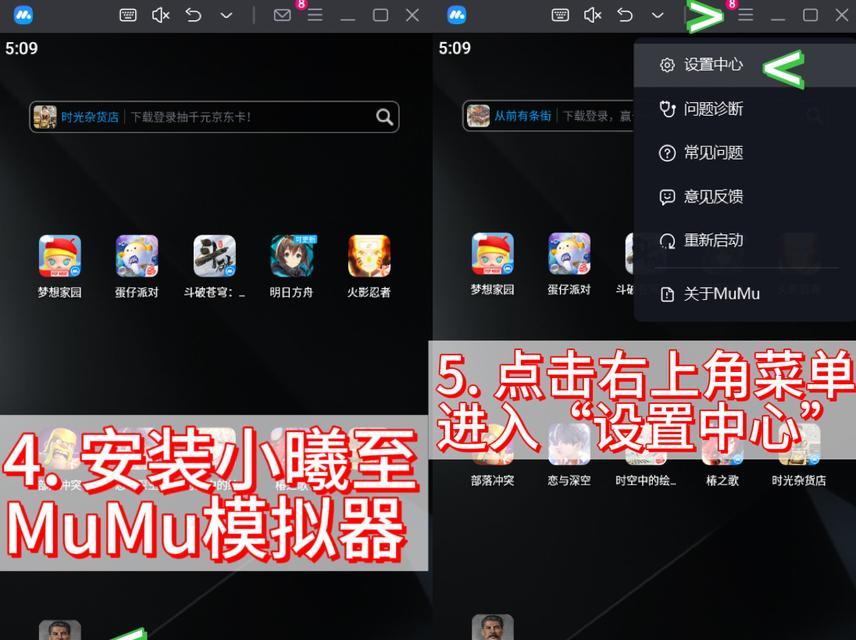Viewport: 856px width, 640px height.
Task: Select 问题诊断 from the menu
Action: pos(745,109)
